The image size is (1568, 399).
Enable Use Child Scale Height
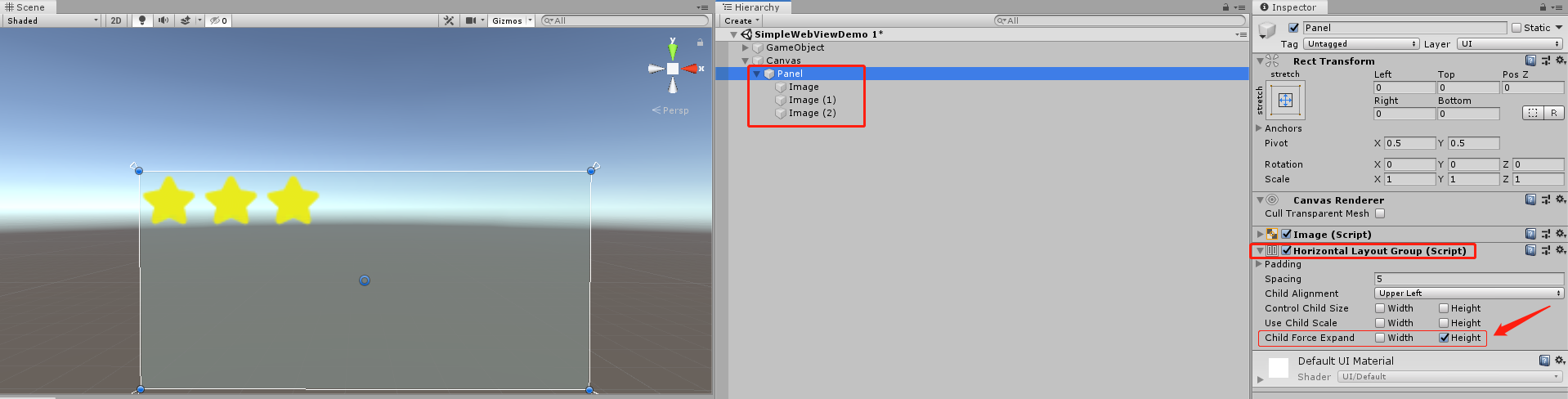[x=1444, y=323]
